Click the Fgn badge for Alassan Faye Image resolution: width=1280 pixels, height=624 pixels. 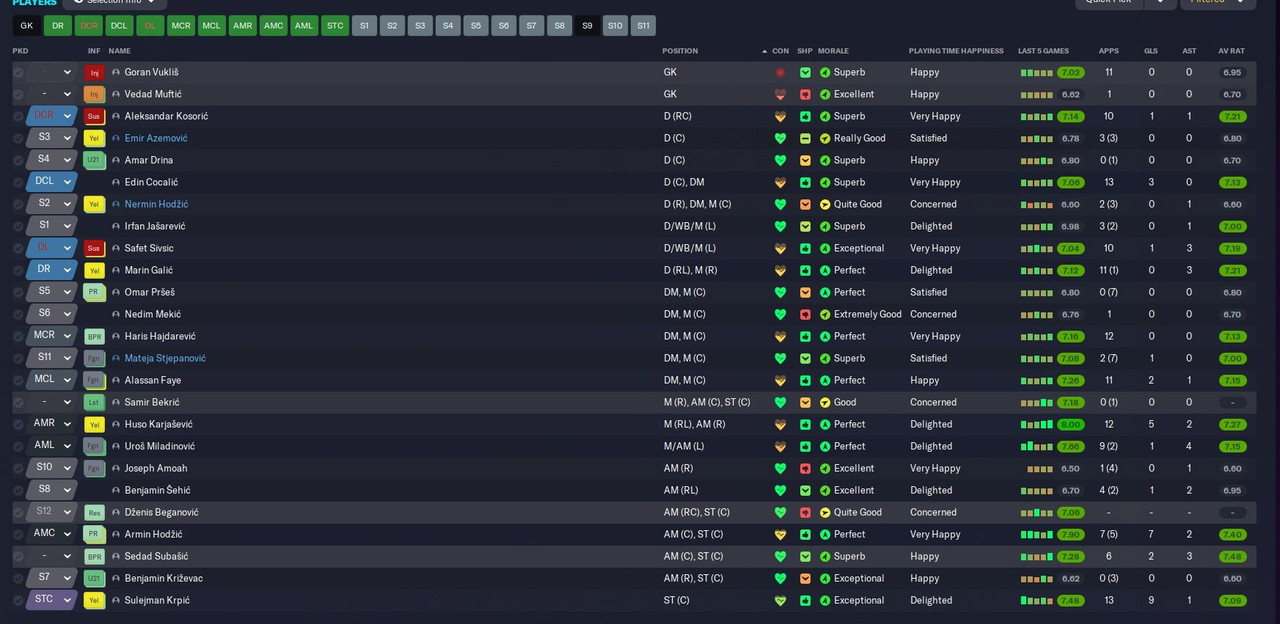point(95,380)
